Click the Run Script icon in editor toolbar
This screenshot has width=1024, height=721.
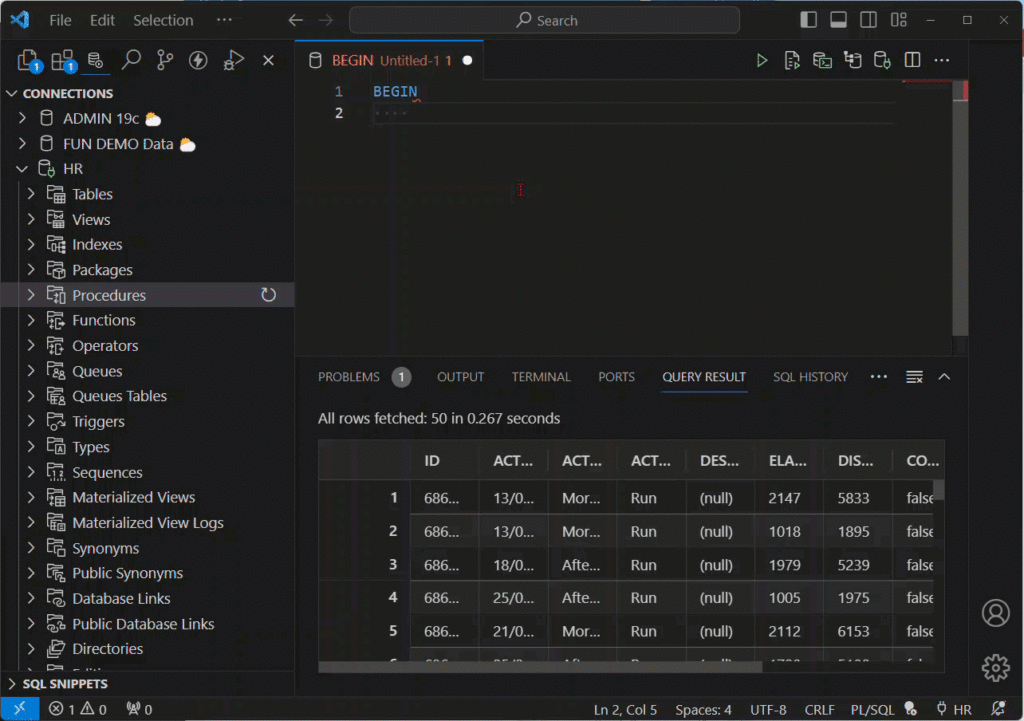(792, 61)
